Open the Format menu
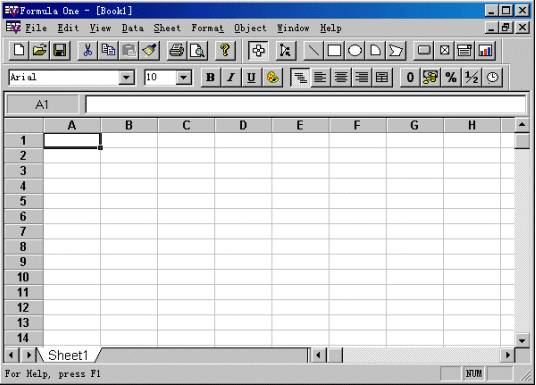 pyautogui.click(x=207, y=28)
